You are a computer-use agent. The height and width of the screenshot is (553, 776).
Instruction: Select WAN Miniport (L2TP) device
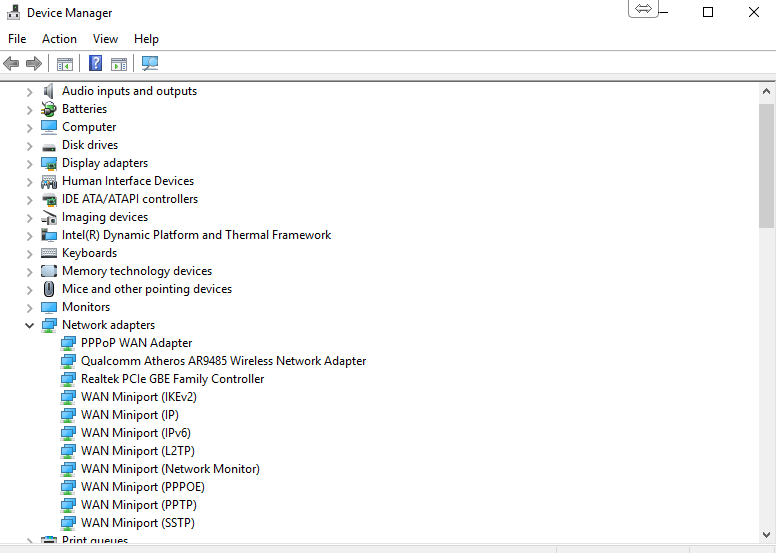138,451
